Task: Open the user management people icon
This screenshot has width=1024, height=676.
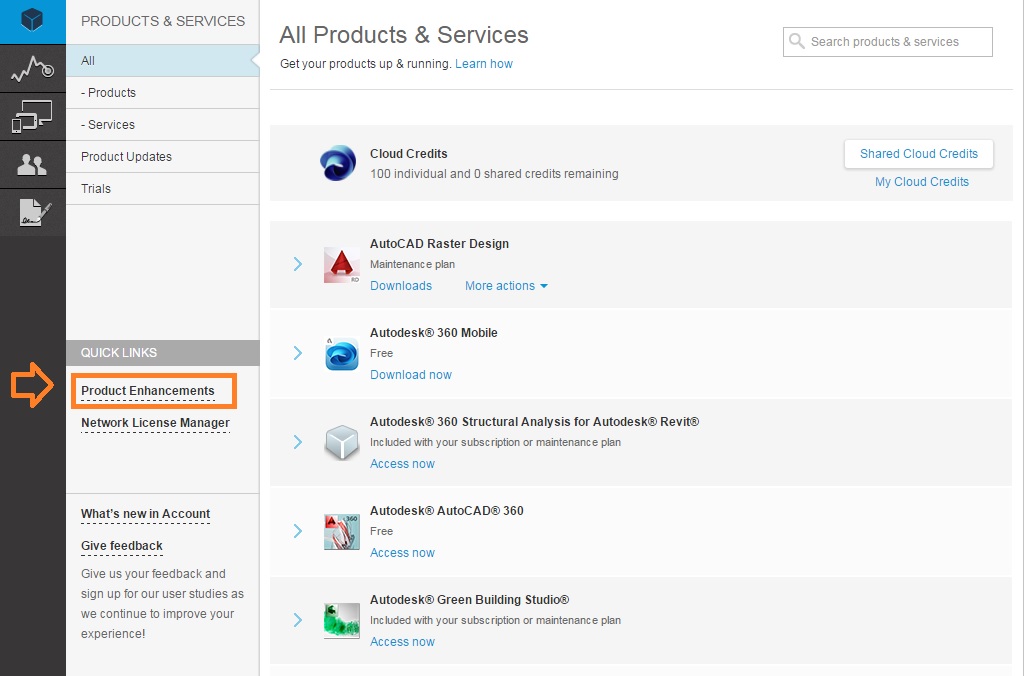Action: click(x=32, y=165)
